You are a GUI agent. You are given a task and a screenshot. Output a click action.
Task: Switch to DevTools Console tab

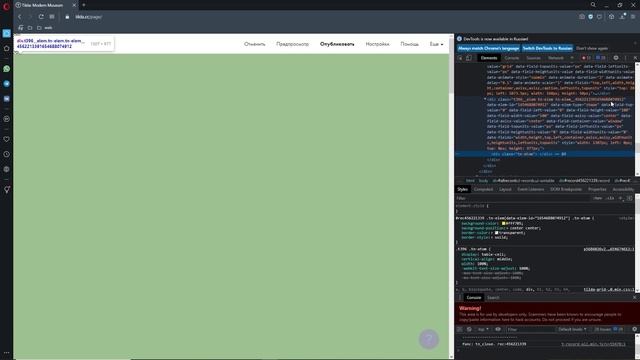(511, 58)
